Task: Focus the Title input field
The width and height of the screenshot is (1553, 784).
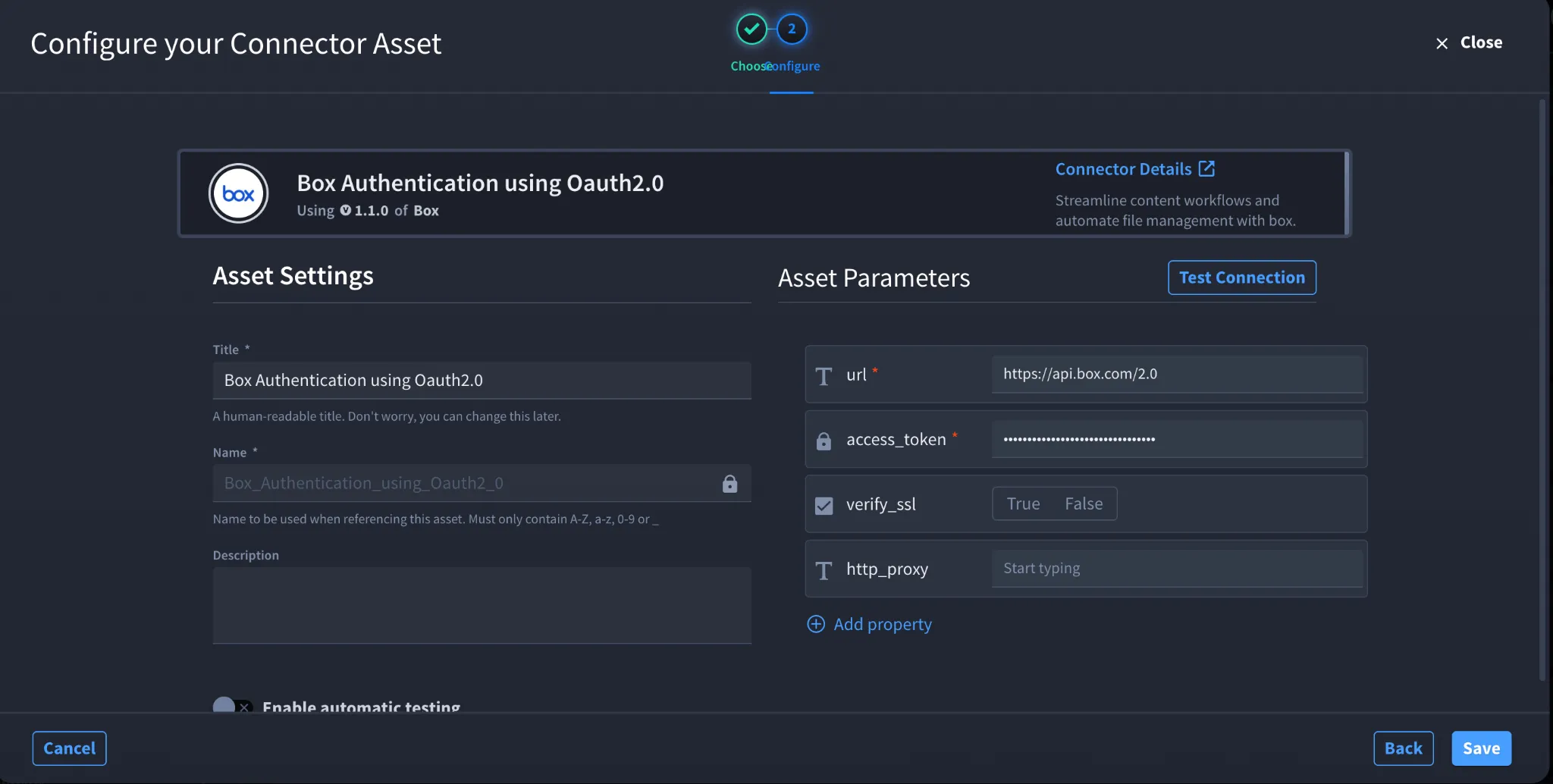Action: click(482, 381)
